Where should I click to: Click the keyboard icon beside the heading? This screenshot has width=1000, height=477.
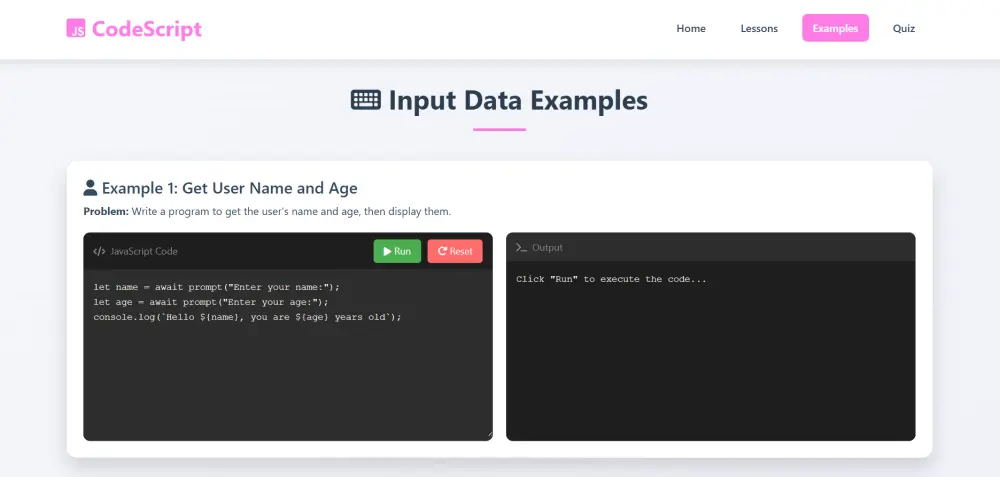[x=366, y=100]
